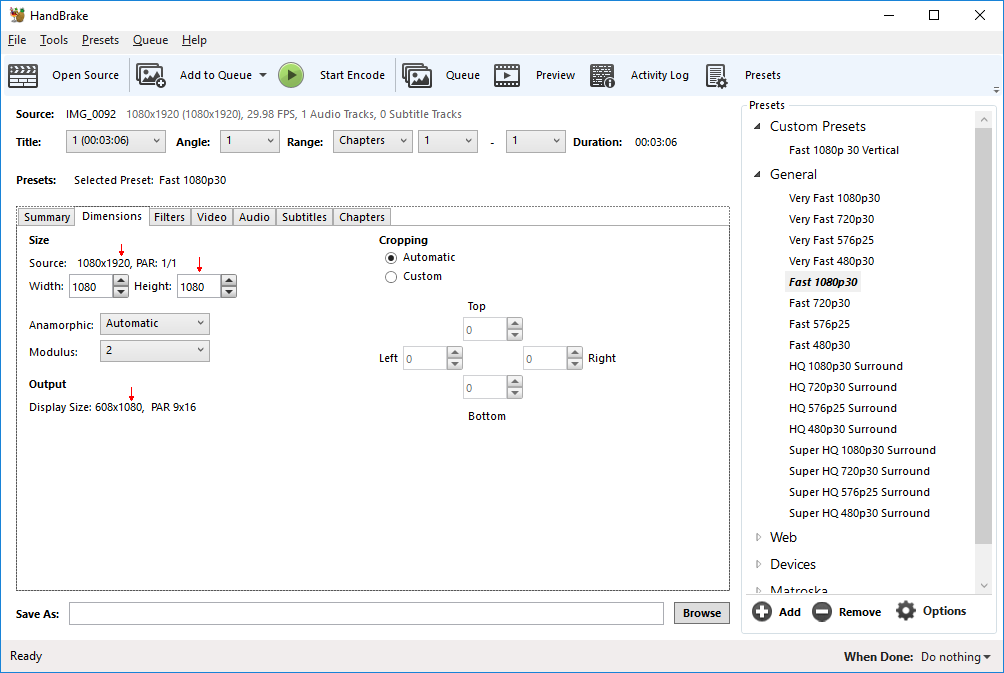The width and height of the screenshot is (1004, 673).
Task: Increase Width using its up stepper arrow
Action: [x=120, y=281]
